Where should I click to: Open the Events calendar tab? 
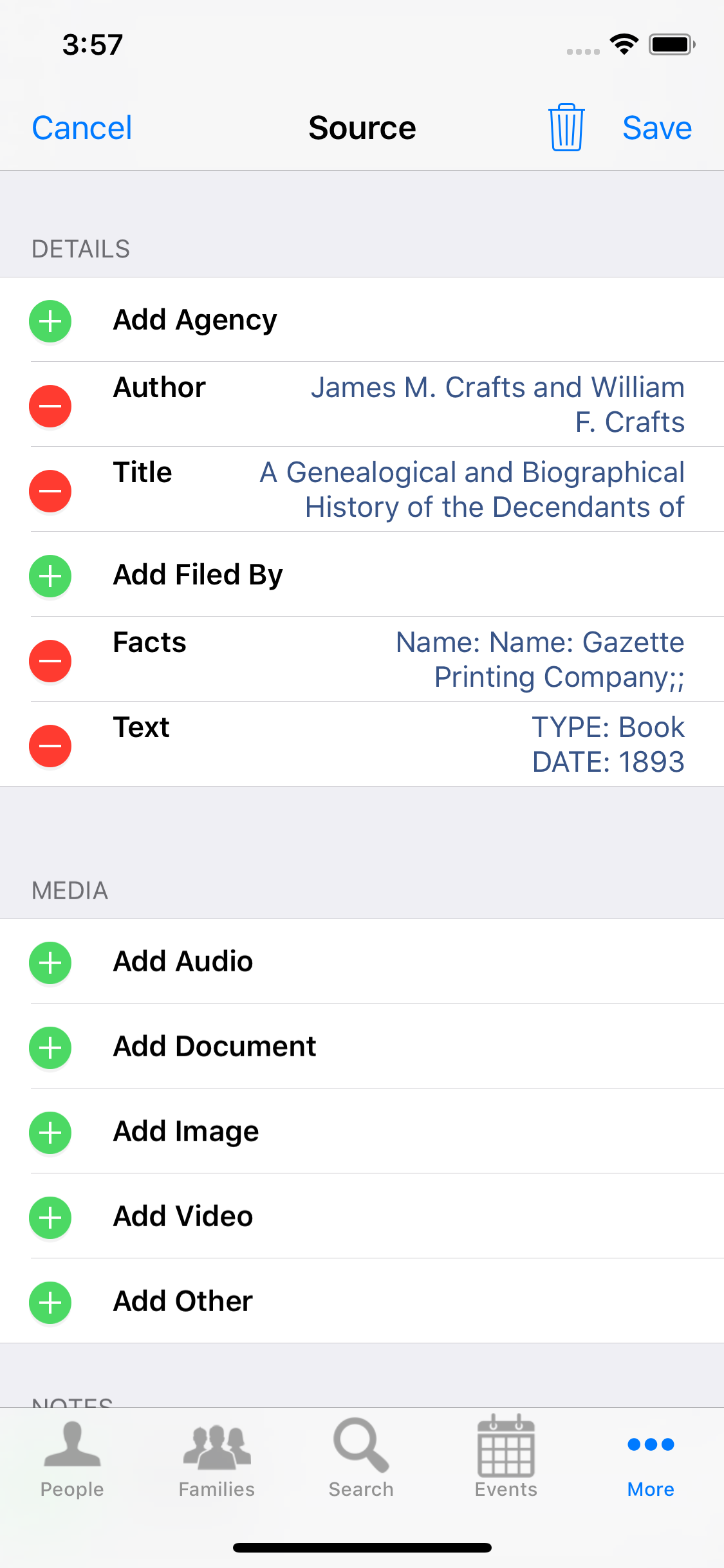[x=506, y=1458]
